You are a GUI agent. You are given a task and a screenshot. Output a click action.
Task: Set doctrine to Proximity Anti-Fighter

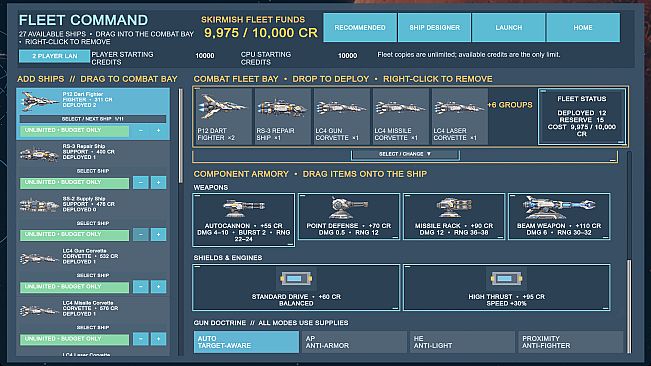570,342
